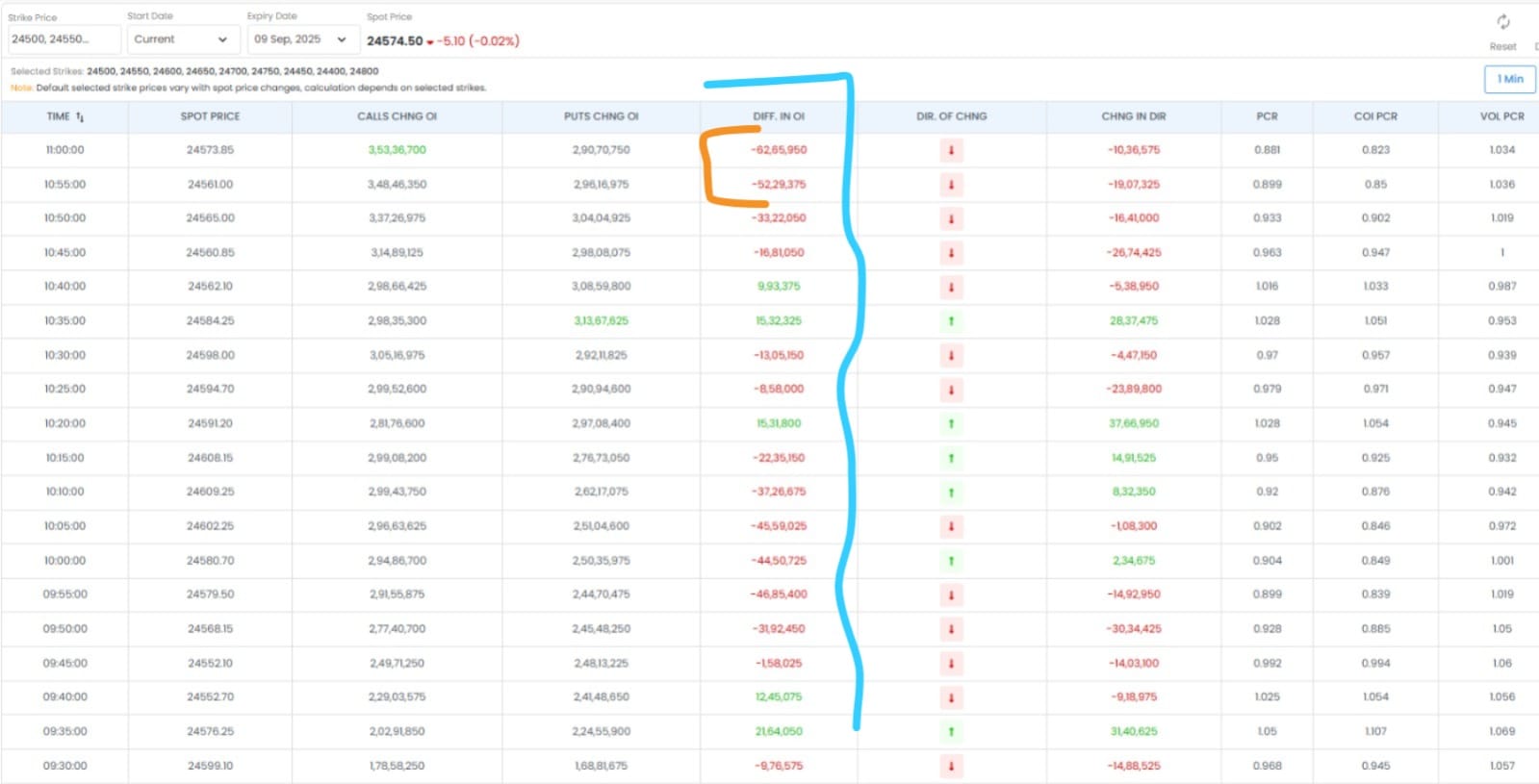Screen dimensions: 1539x784
Task: Click the PUTS CHNG OI column header
Action: [x=601, y=116]
